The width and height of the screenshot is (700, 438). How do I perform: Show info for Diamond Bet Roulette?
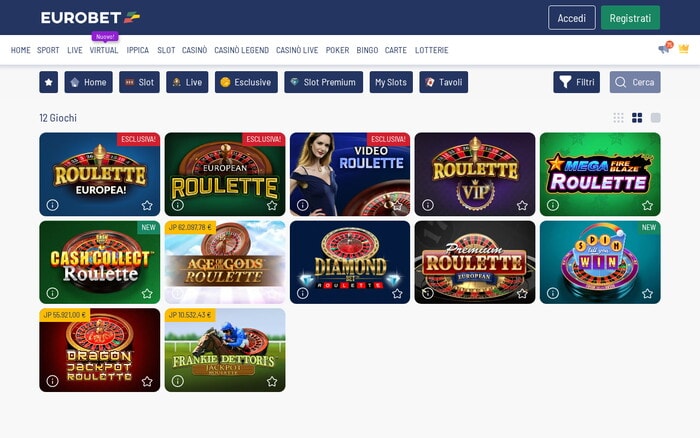click(x=303, y=293)
